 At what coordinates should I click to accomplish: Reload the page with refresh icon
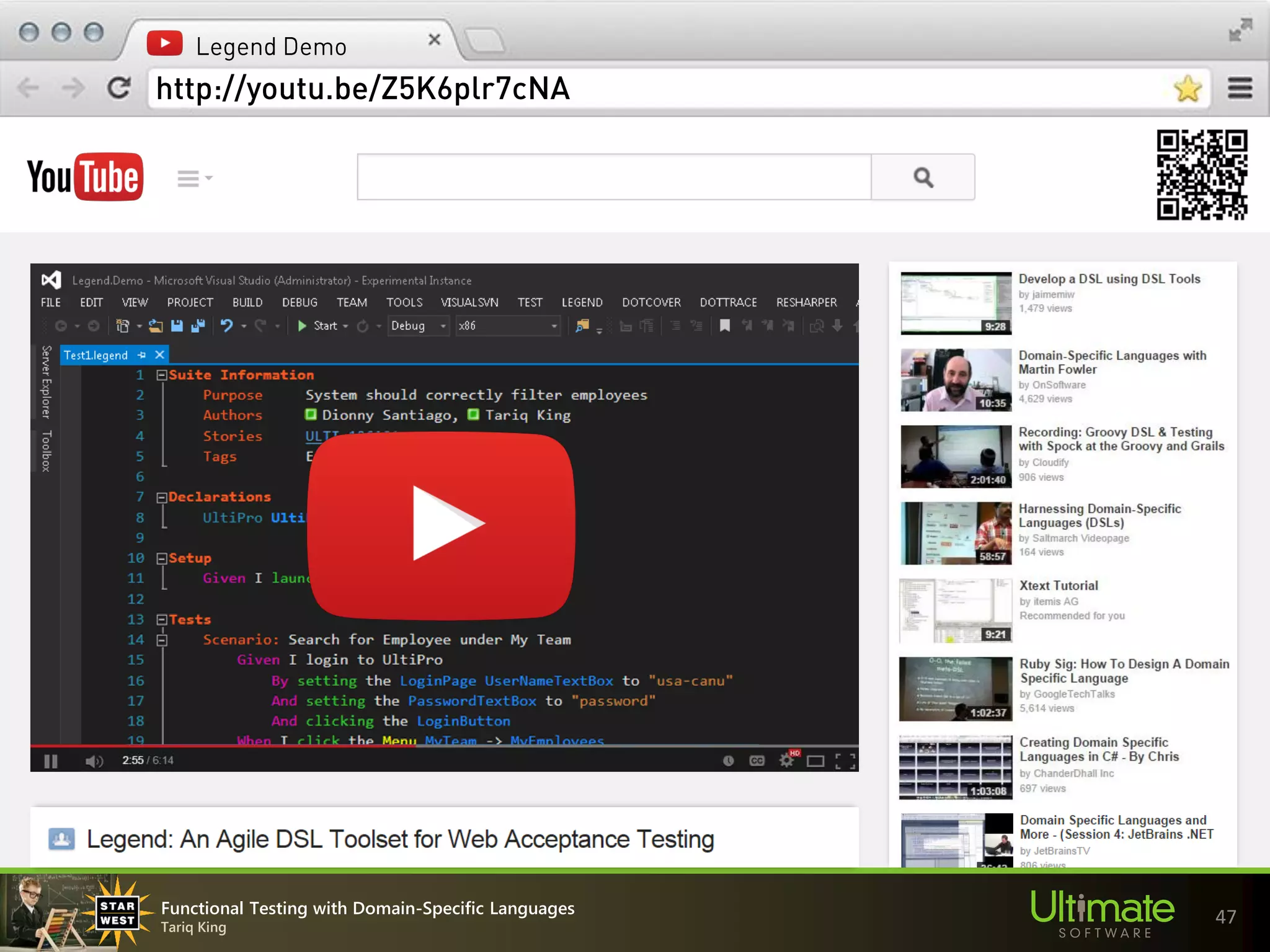(x=118, y=88)
